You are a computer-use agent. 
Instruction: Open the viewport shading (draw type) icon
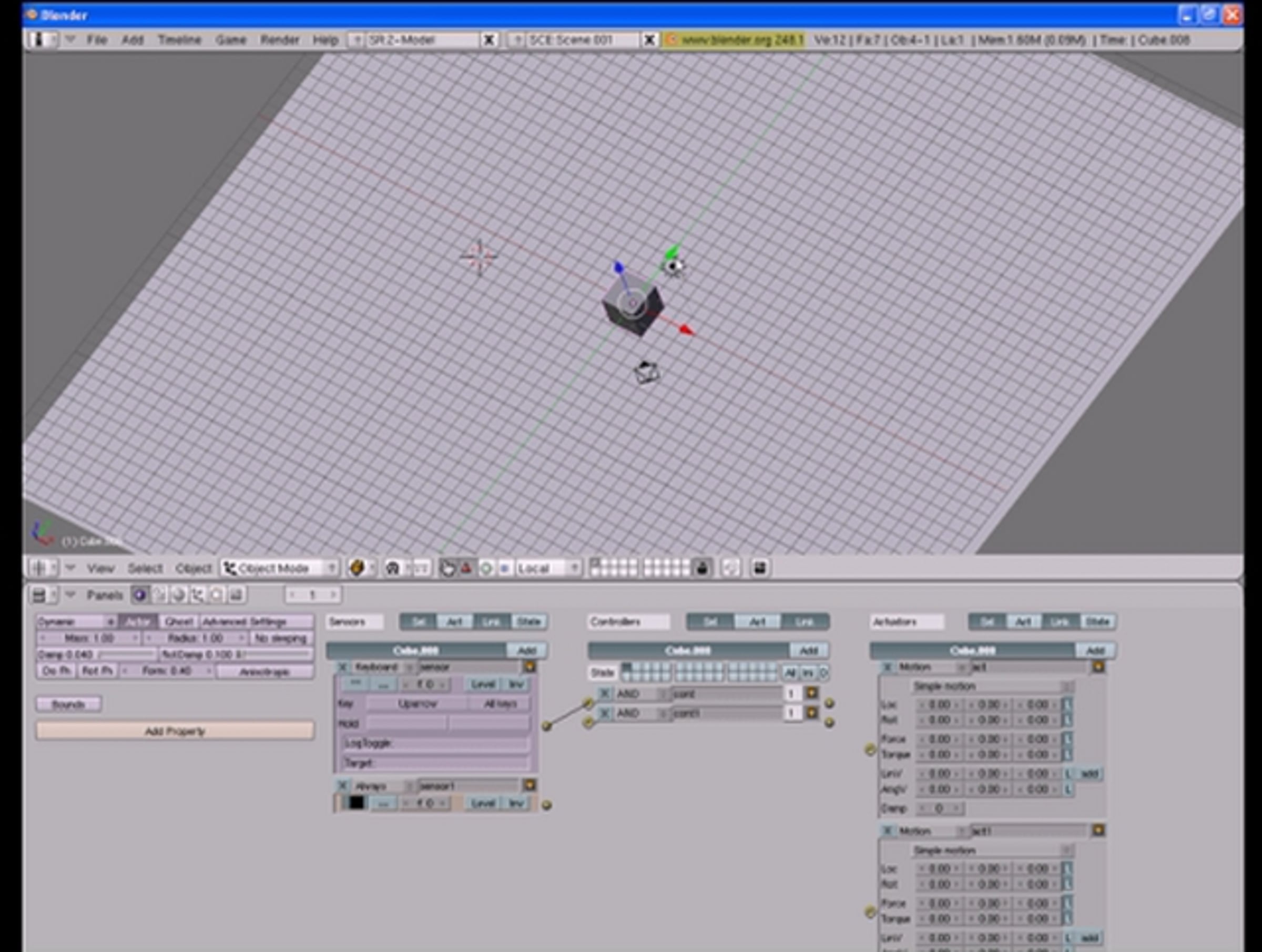coord(358,568)
